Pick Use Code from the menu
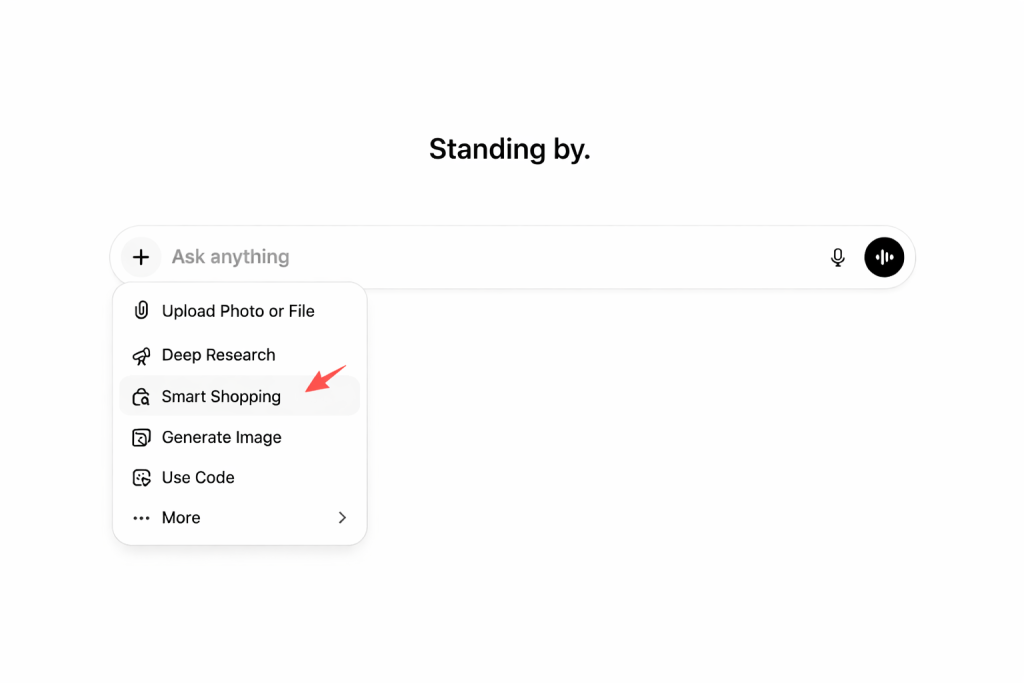Screen dimensions: 1024x683 pos(198,478)
